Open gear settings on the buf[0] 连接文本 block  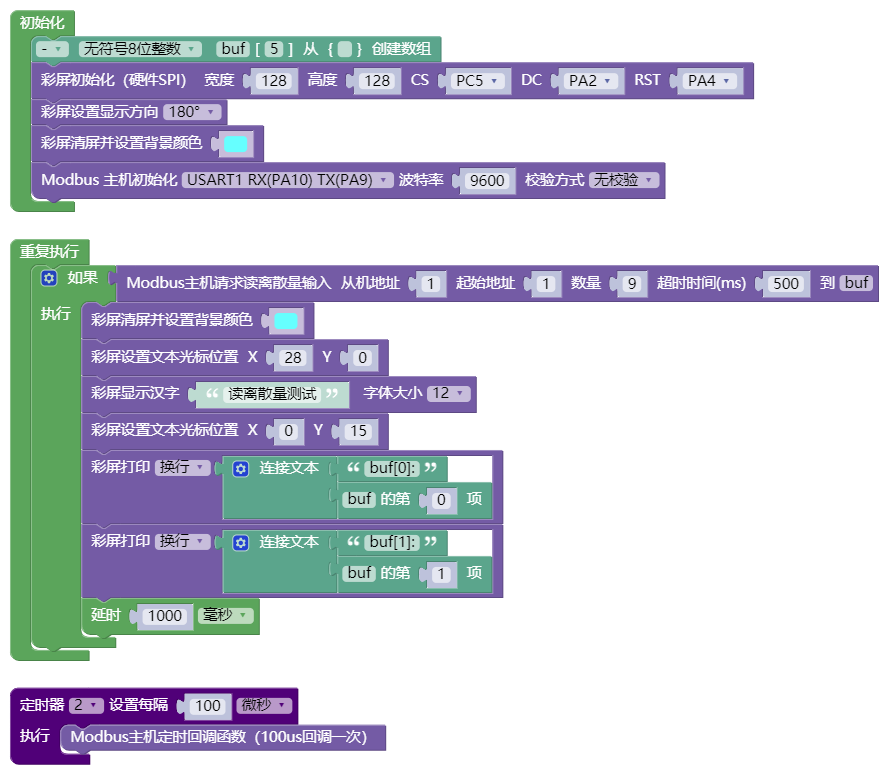tap(240, 468)
